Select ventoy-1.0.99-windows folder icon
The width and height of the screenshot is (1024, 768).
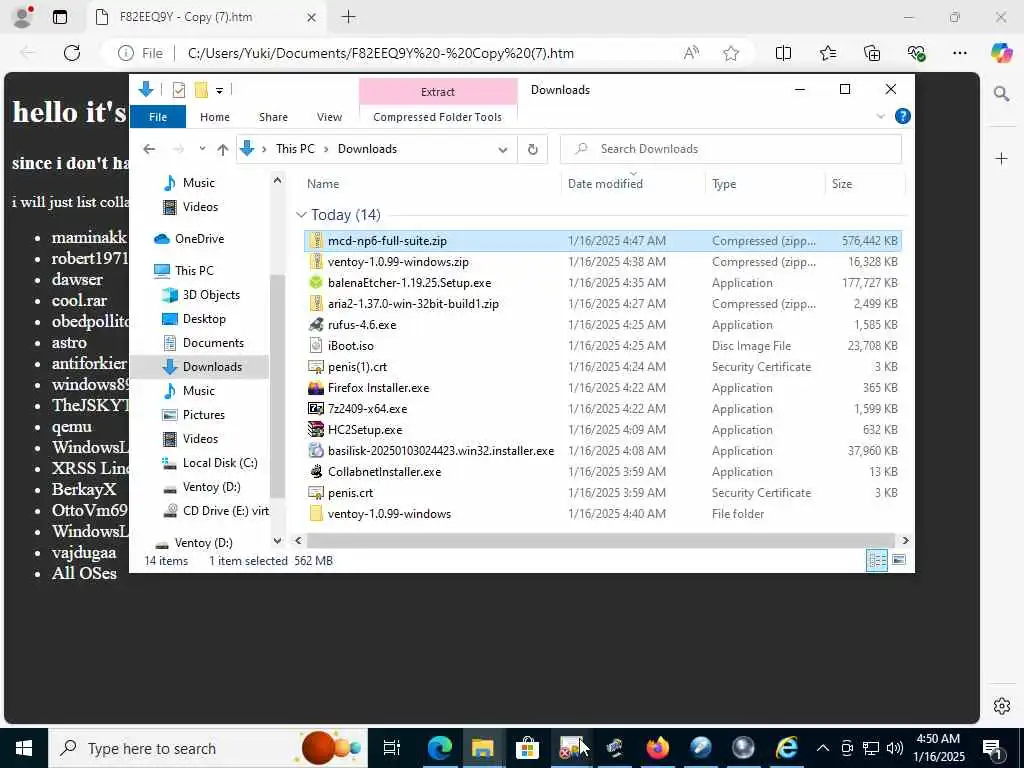pyautogui.click(x=316, y=514)
